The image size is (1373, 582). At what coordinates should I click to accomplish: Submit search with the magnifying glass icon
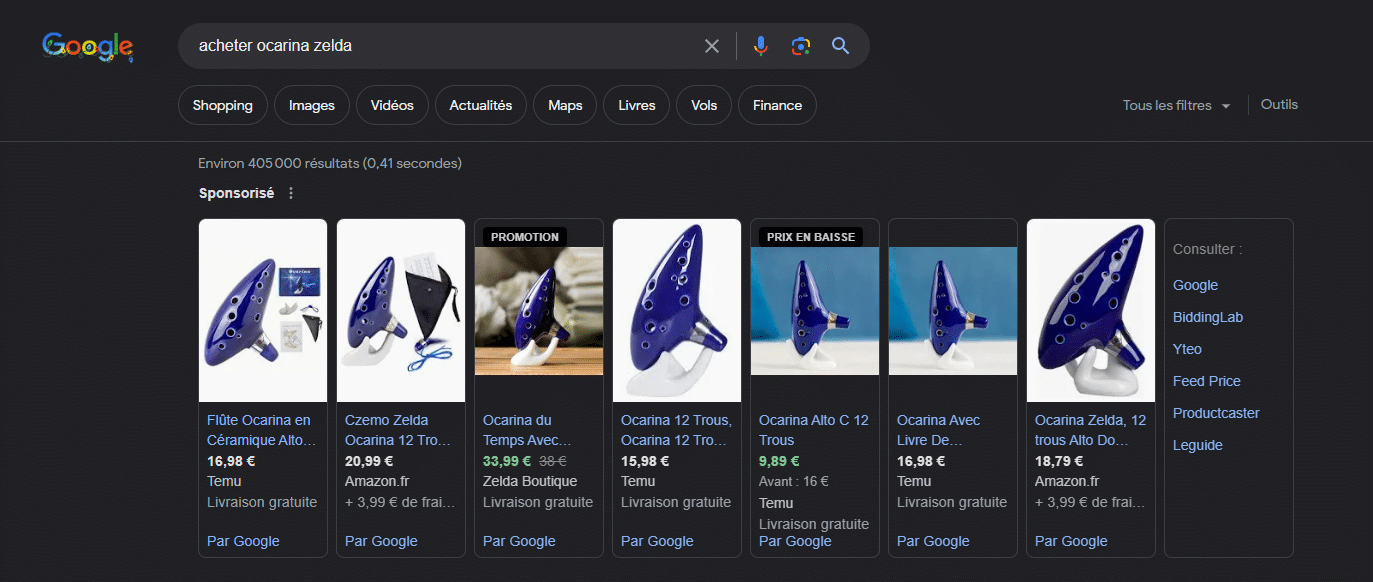tap(840, 46)
